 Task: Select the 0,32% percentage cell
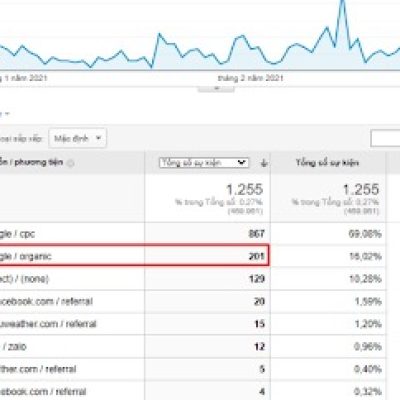coord(368,391)
